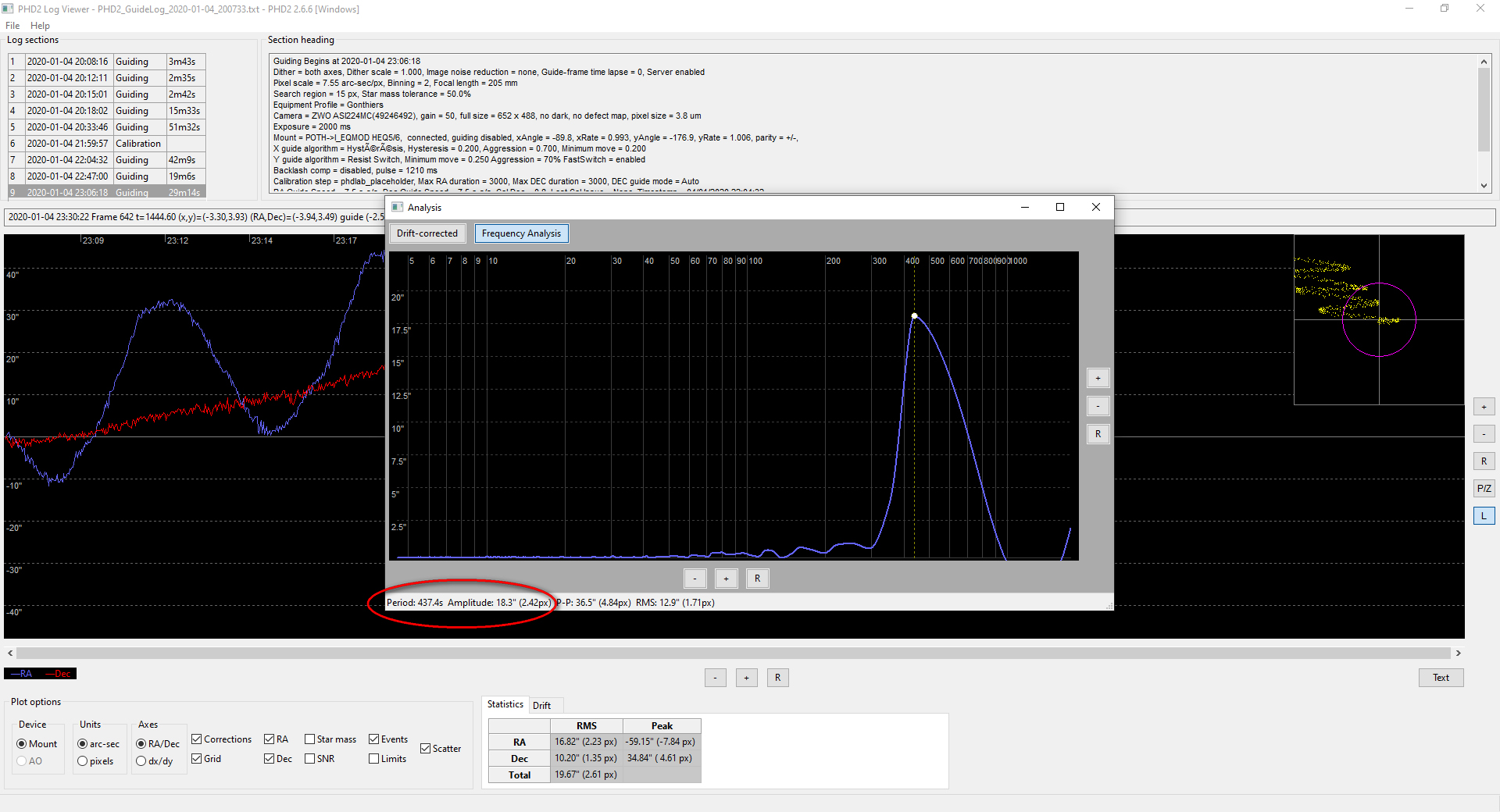This screenshot has height=812, width=1500.
Task: Click the + button right of the frequency graph
Action: pos(1098,379)
